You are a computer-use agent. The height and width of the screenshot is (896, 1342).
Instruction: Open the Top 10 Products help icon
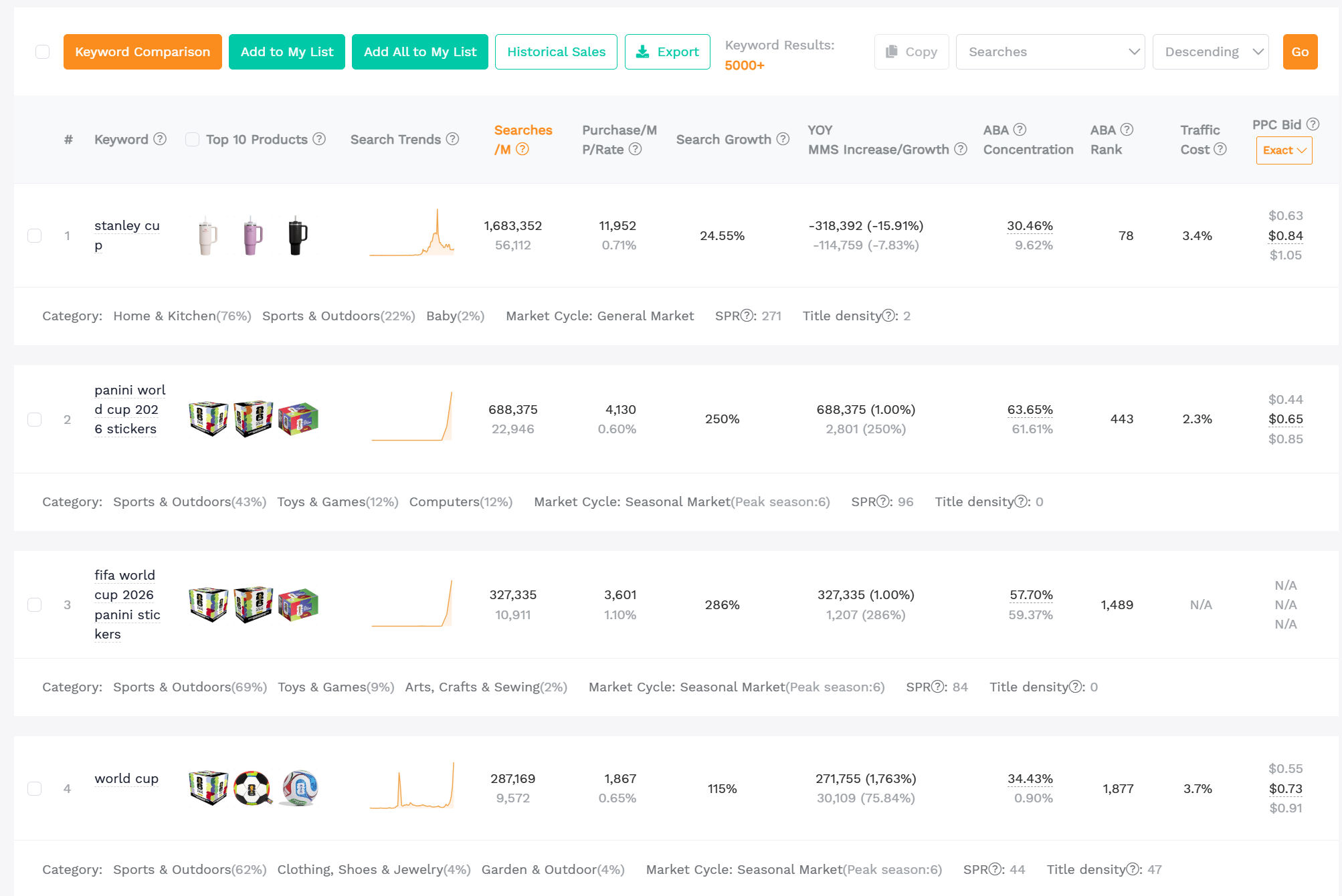pos(319,139)
